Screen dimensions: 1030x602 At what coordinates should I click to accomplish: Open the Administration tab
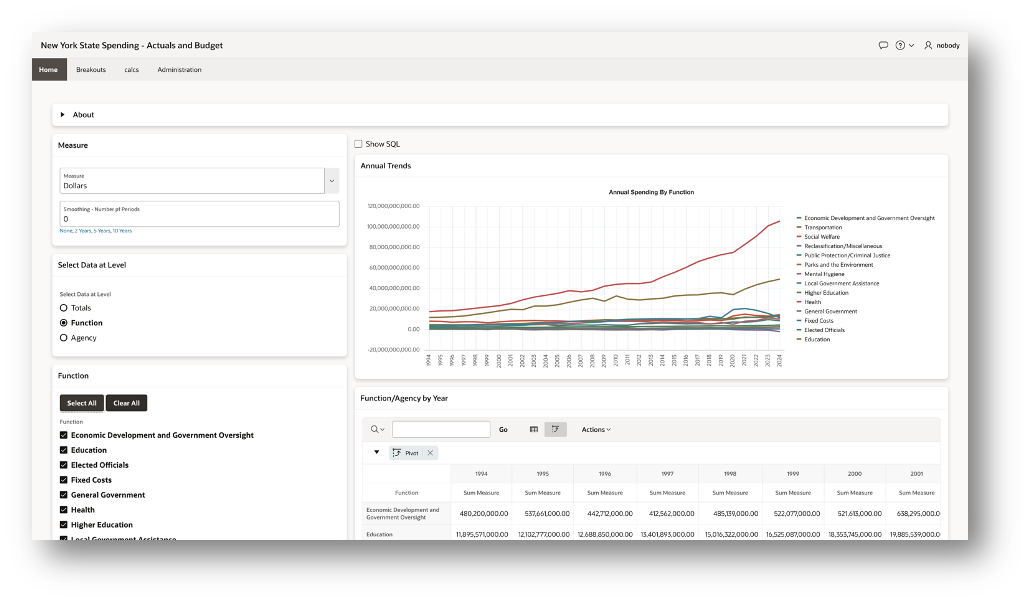pyautogui.click(x=179, y=70)
